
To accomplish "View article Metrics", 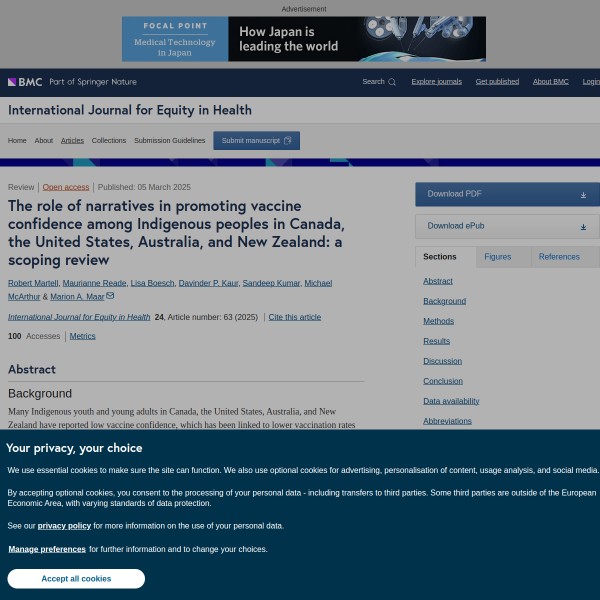I will [83, 336].
